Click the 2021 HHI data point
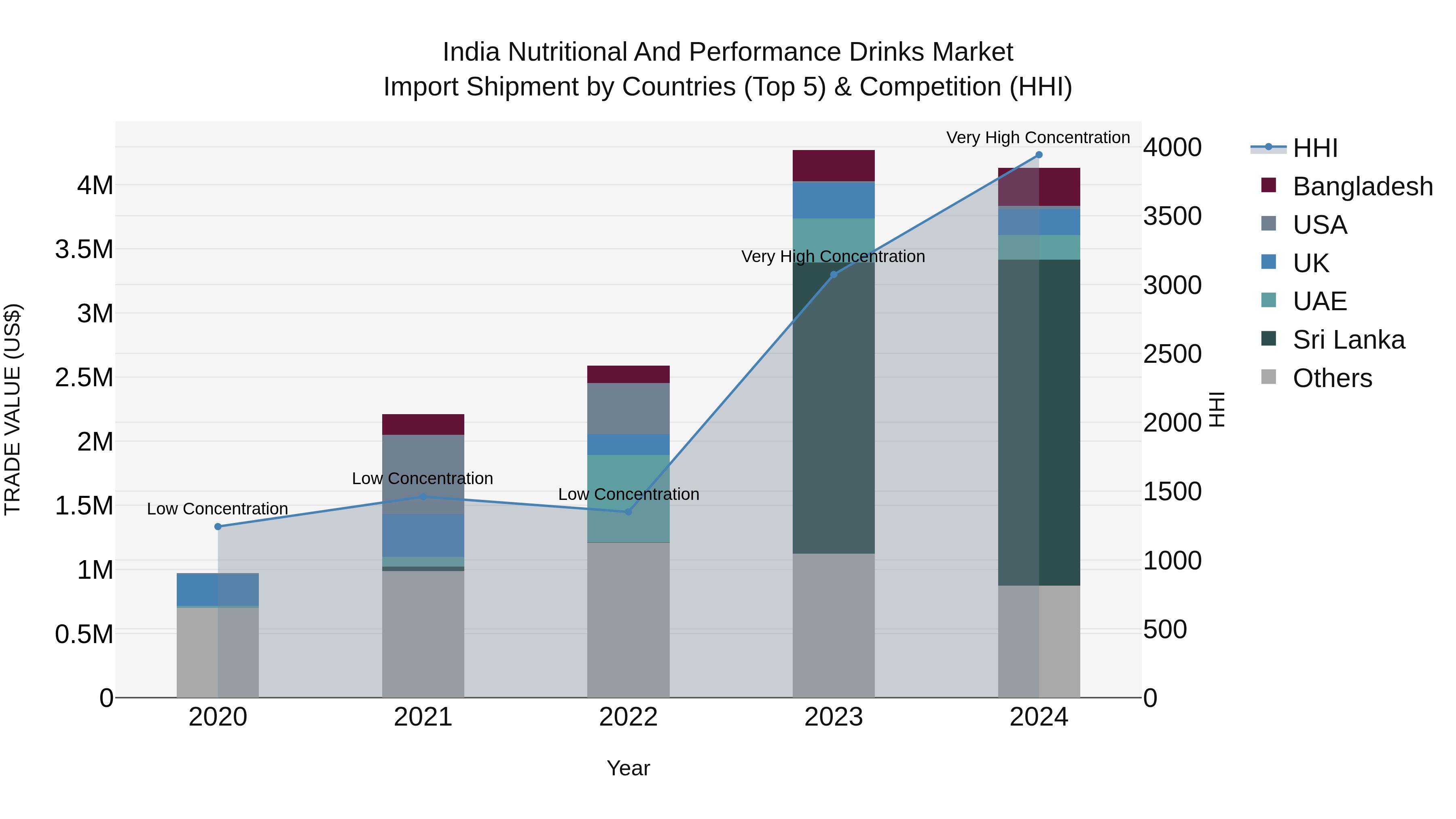 click(423, 497)
